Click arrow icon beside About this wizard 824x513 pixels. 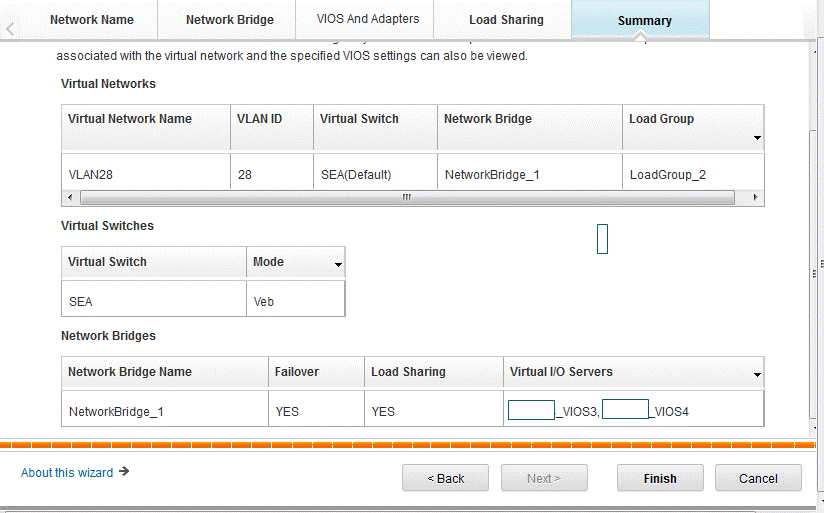click(124, 472)
